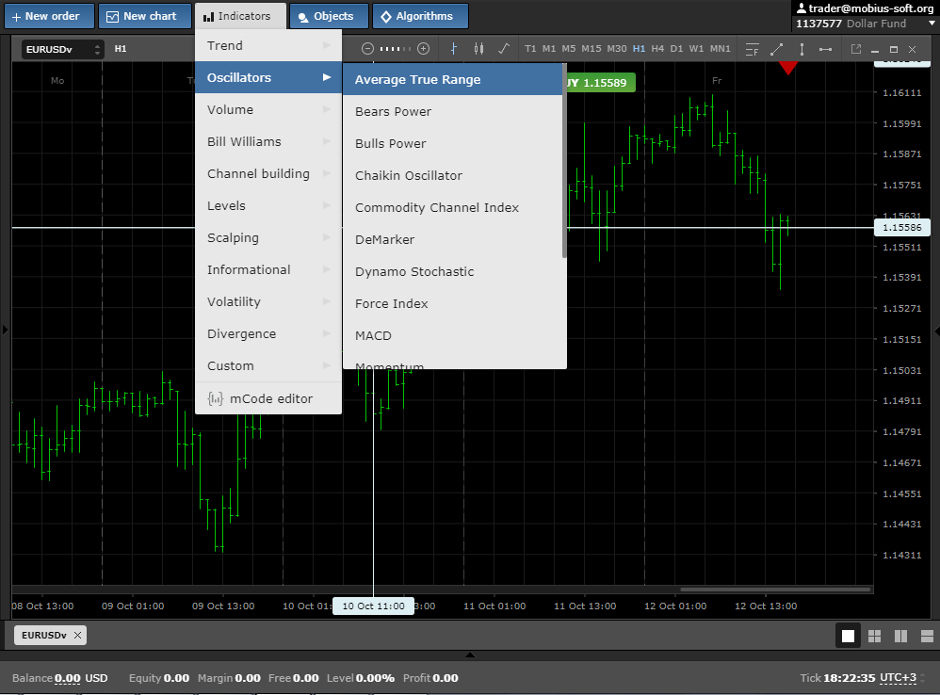
Task: Set timeframe to MN1
Action: [720, 49]
